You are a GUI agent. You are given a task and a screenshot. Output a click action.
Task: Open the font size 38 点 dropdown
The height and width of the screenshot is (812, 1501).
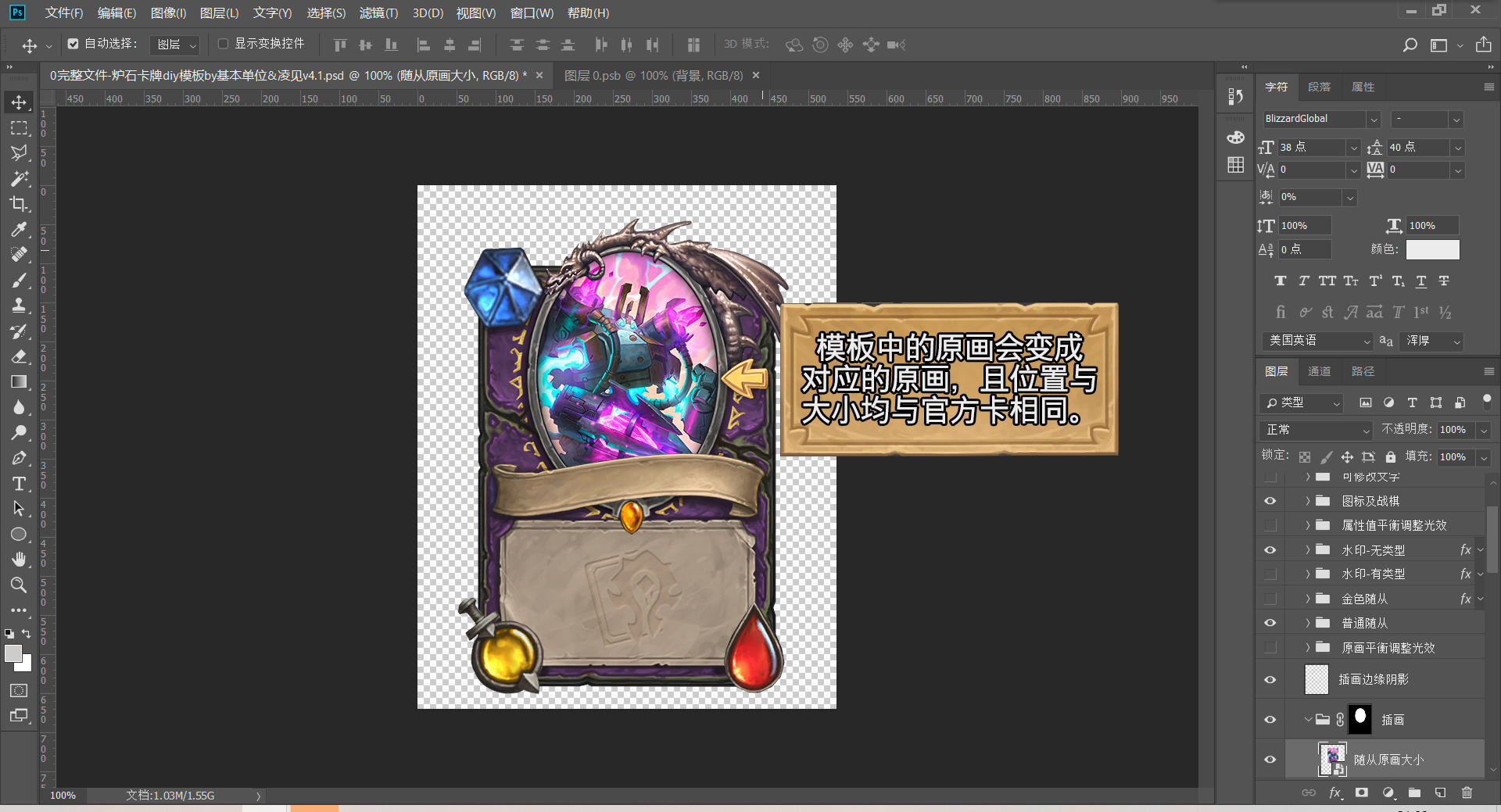(1353, 148)
